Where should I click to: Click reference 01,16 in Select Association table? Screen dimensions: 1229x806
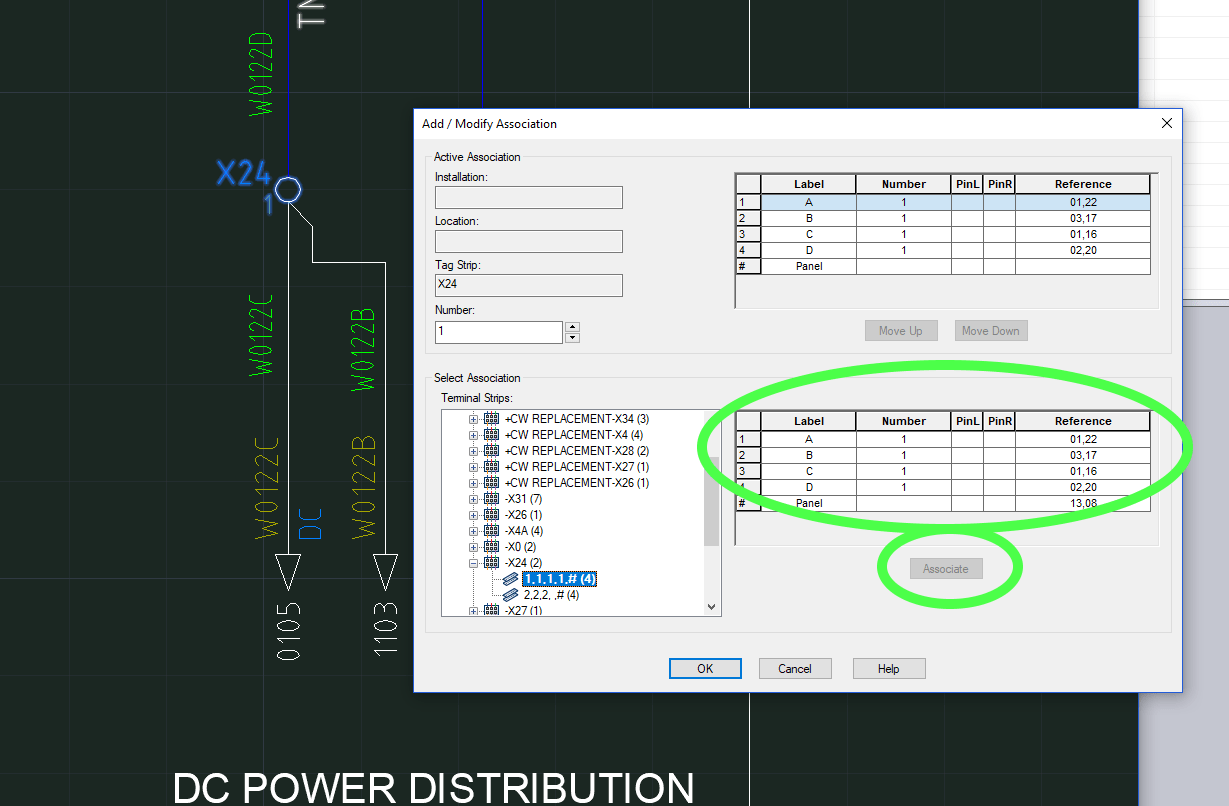point(1083,471)
